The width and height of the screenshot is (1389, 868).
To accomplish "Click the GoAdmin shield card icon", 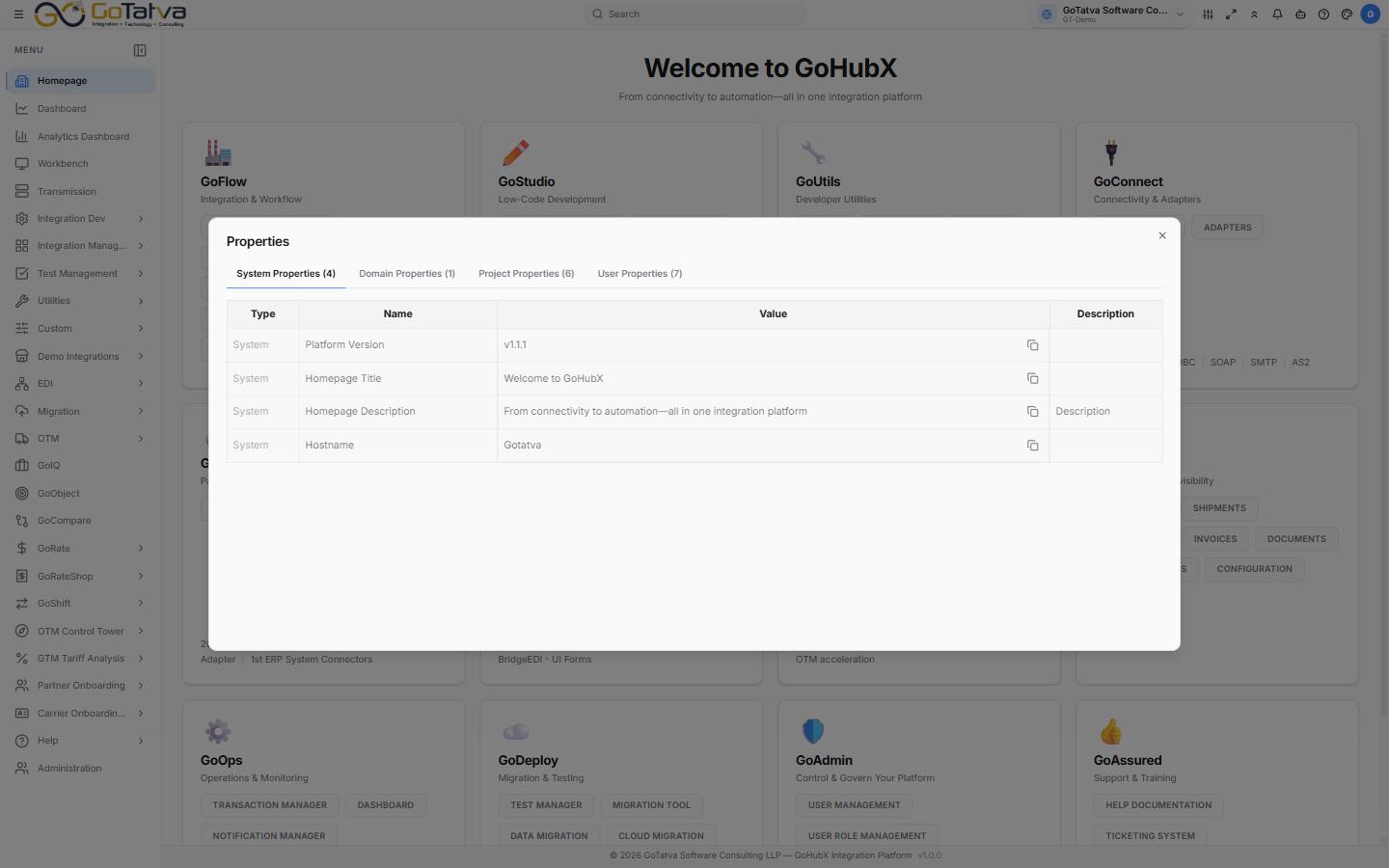I will coord(813,731).
